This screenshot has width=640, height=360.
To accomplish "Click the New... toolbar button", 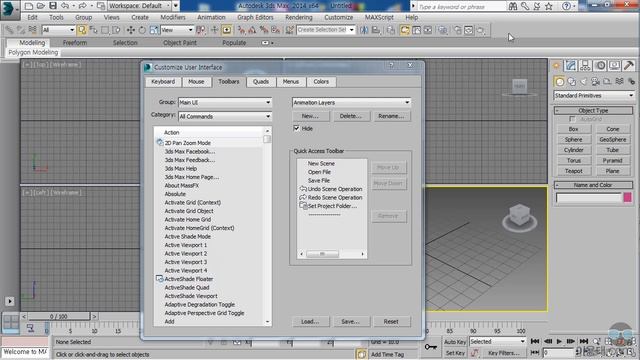I will [x=310, y=116].
